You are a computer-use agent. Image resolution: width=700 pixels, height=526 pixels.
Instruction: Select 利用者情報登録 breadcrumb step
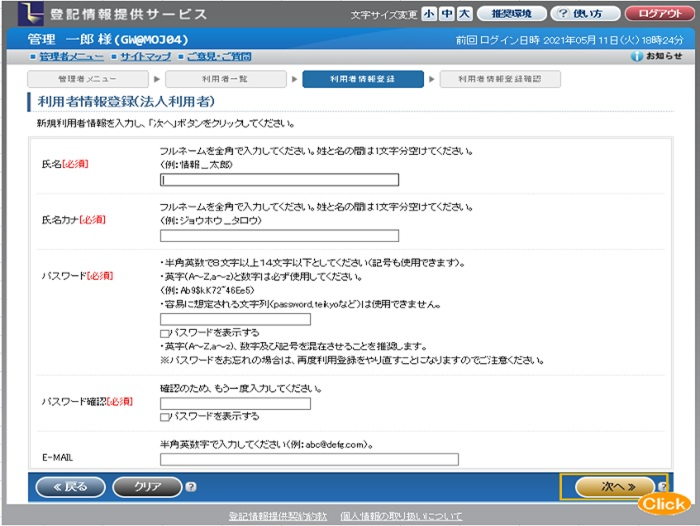click(363, 79)
